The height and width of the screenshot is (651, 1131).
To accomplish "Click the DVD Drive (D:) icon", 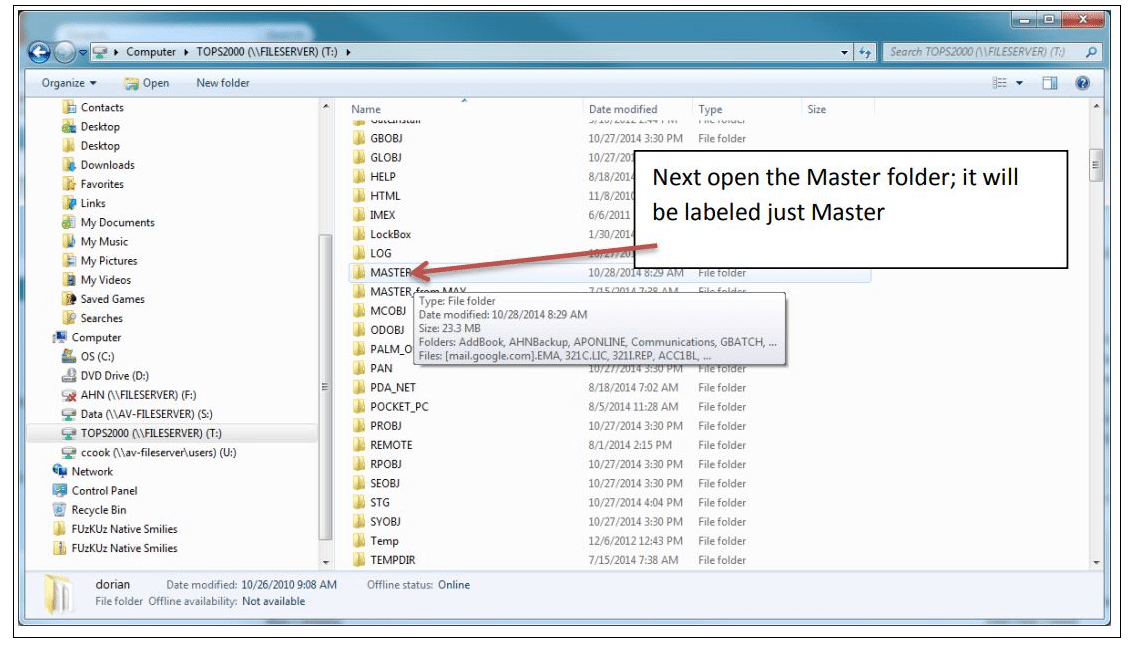I will point(69,375).
